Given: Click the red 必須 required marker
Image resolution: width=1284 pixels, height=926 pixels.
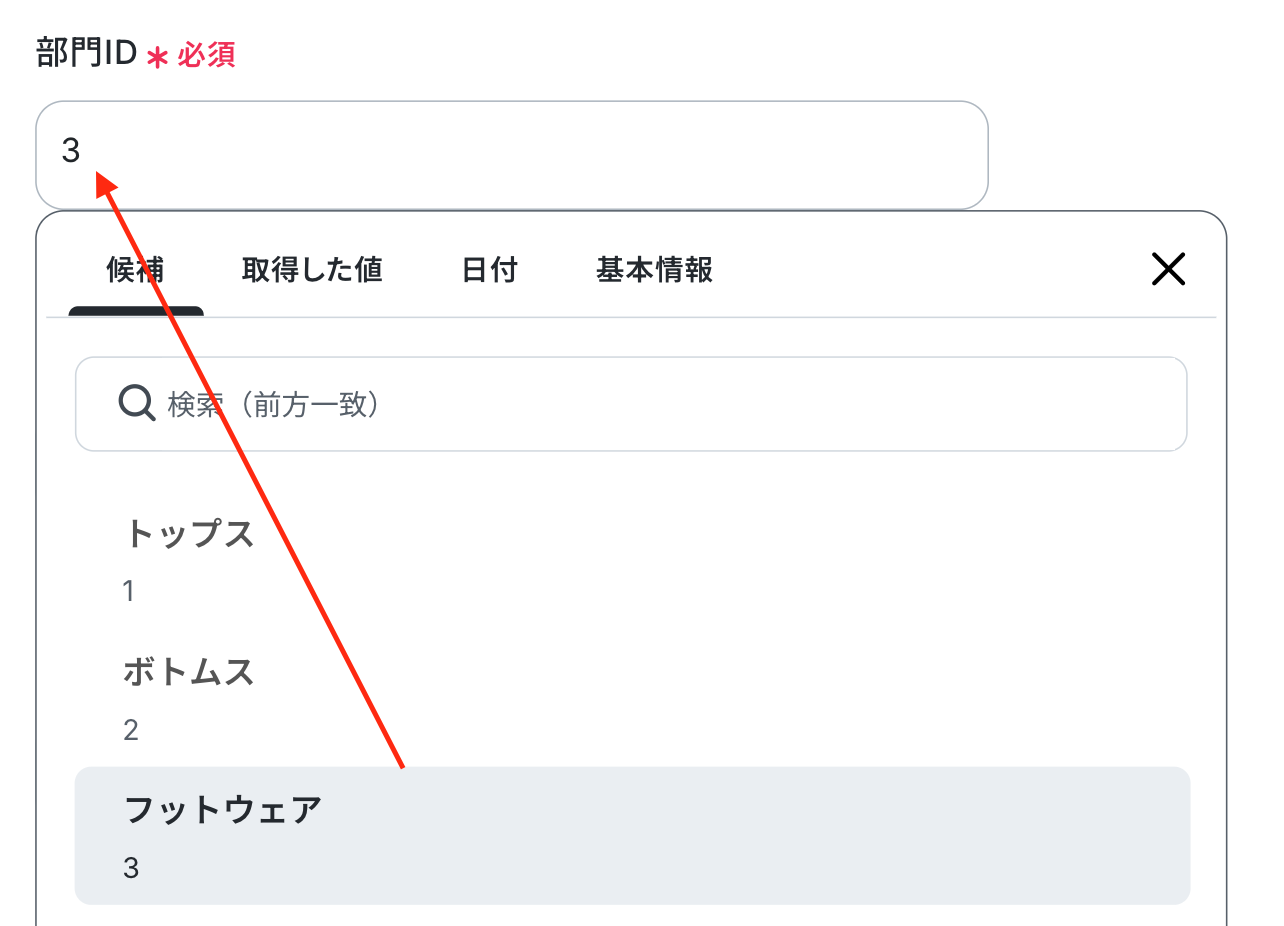Looking at the screenshot, I should click(207, 55).
